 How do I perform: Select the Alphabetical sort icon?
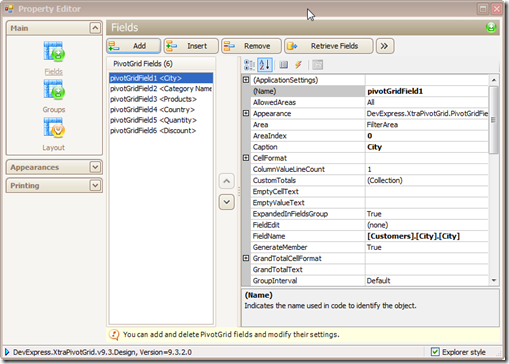tap(265, 65)
